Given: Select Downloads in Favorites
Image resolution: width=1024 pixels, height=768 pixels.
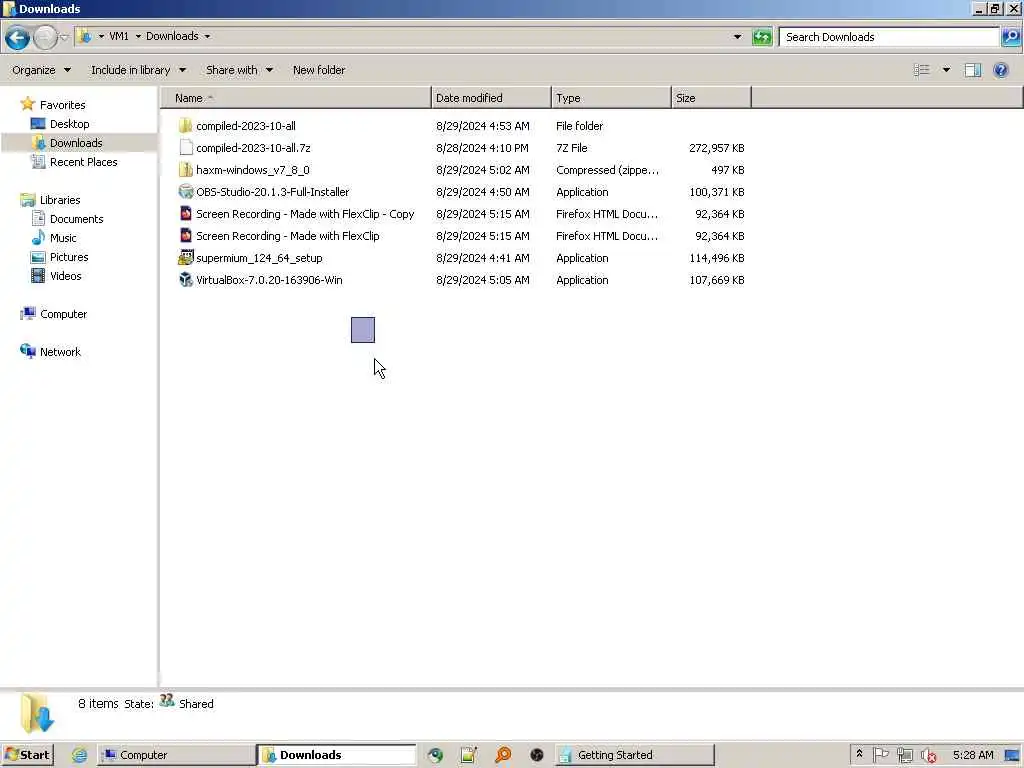Looking at the screenshot, I should pos(76,142).
